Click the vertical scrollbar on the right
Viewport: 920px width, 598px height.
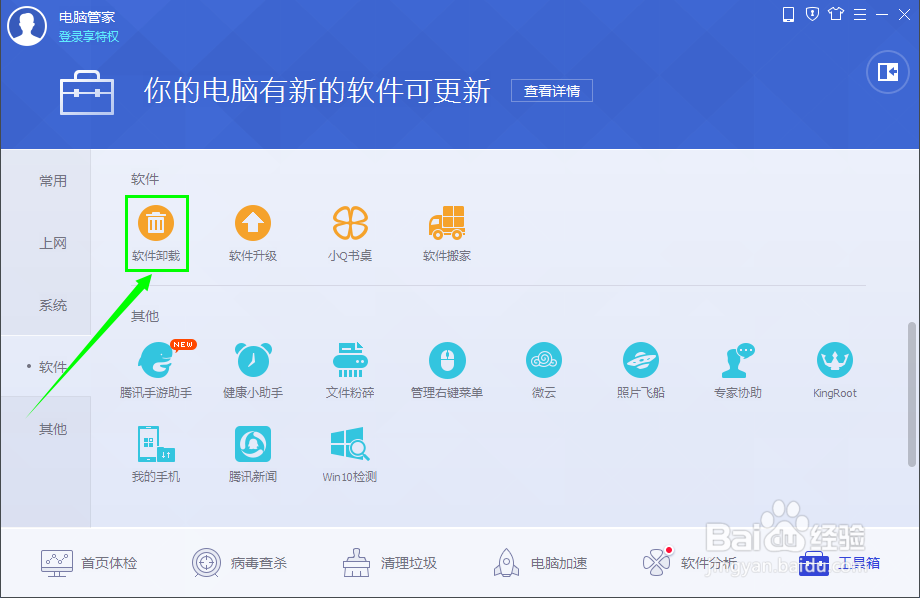[912, 393]
